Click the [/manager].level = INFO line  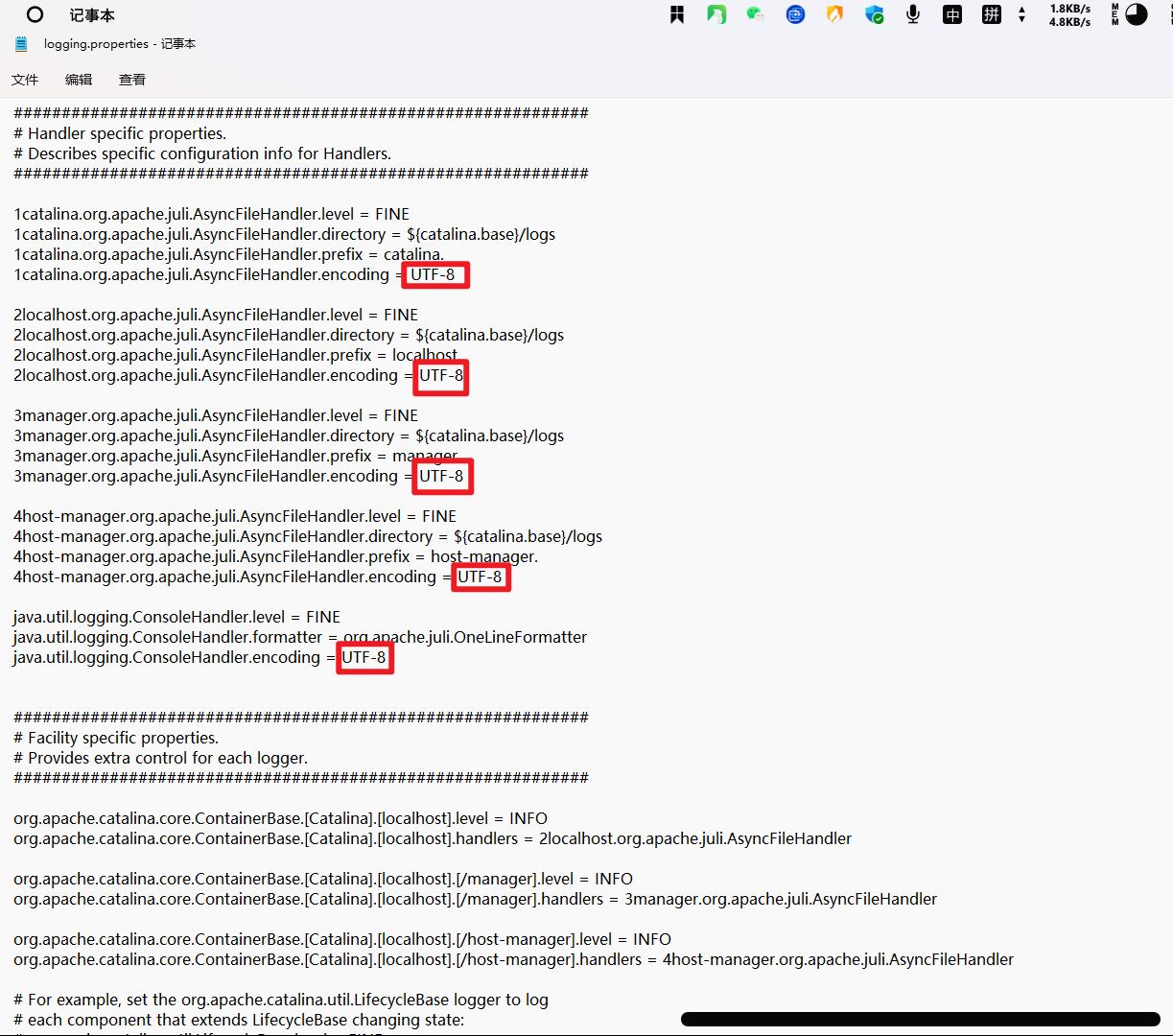pos(323,879)
